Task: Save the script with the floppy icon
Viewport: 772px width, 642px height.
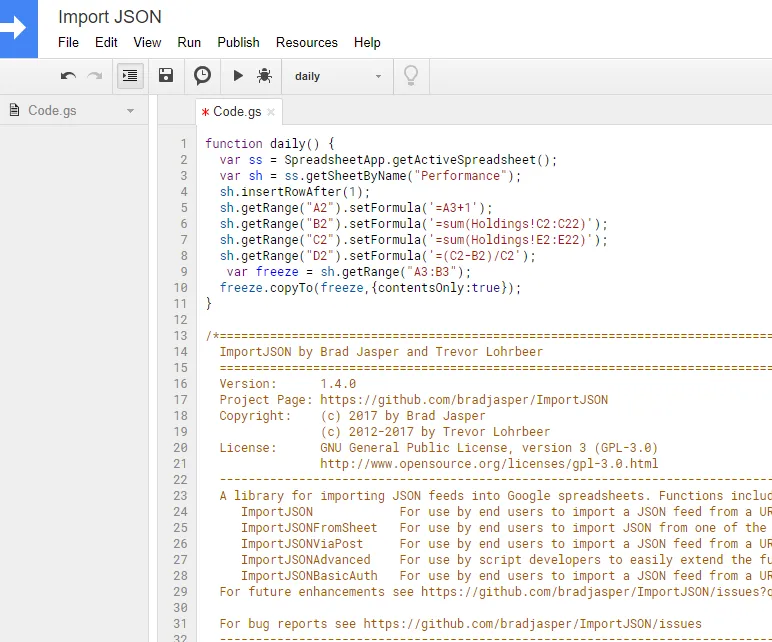Action: (166, 75)
